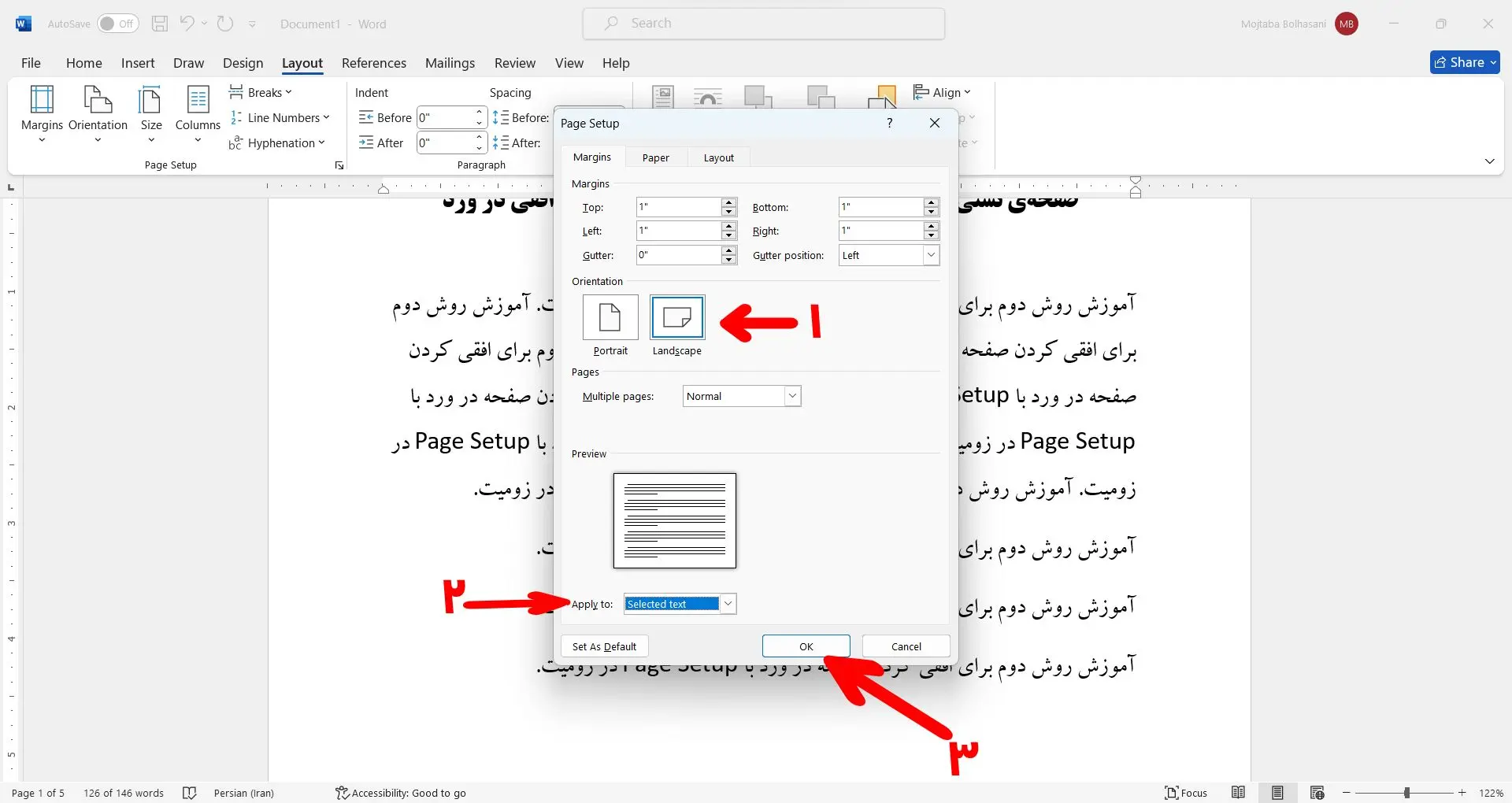Open Line Numbers dropdown
Screen dimensions: 1512x803
point(280,117)
